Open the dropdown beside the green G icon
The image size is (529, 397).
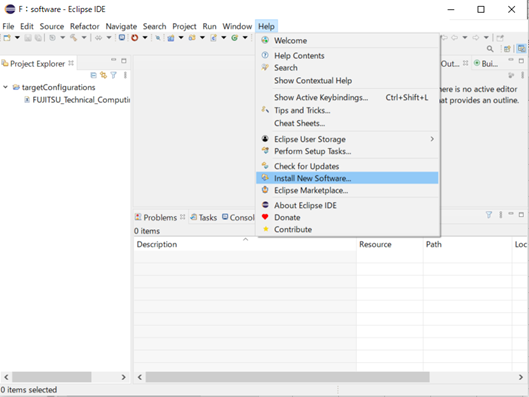tap(245, 38)
